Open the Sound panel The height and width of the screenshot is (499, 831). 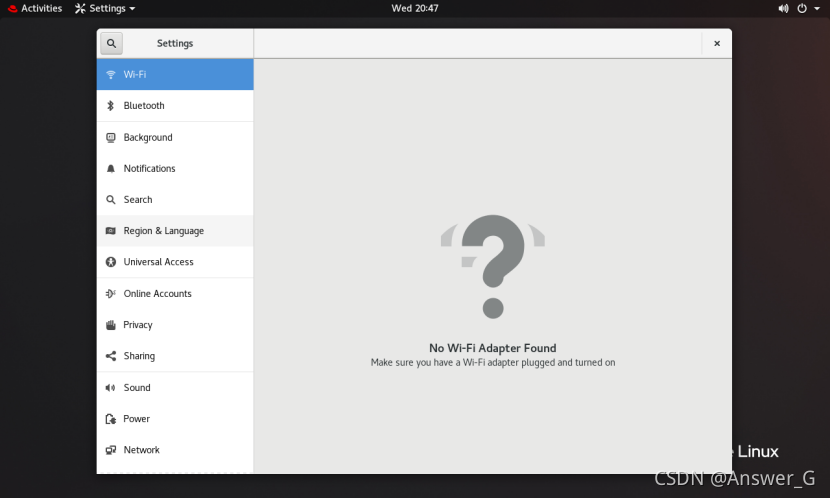(x=175, y=388)
